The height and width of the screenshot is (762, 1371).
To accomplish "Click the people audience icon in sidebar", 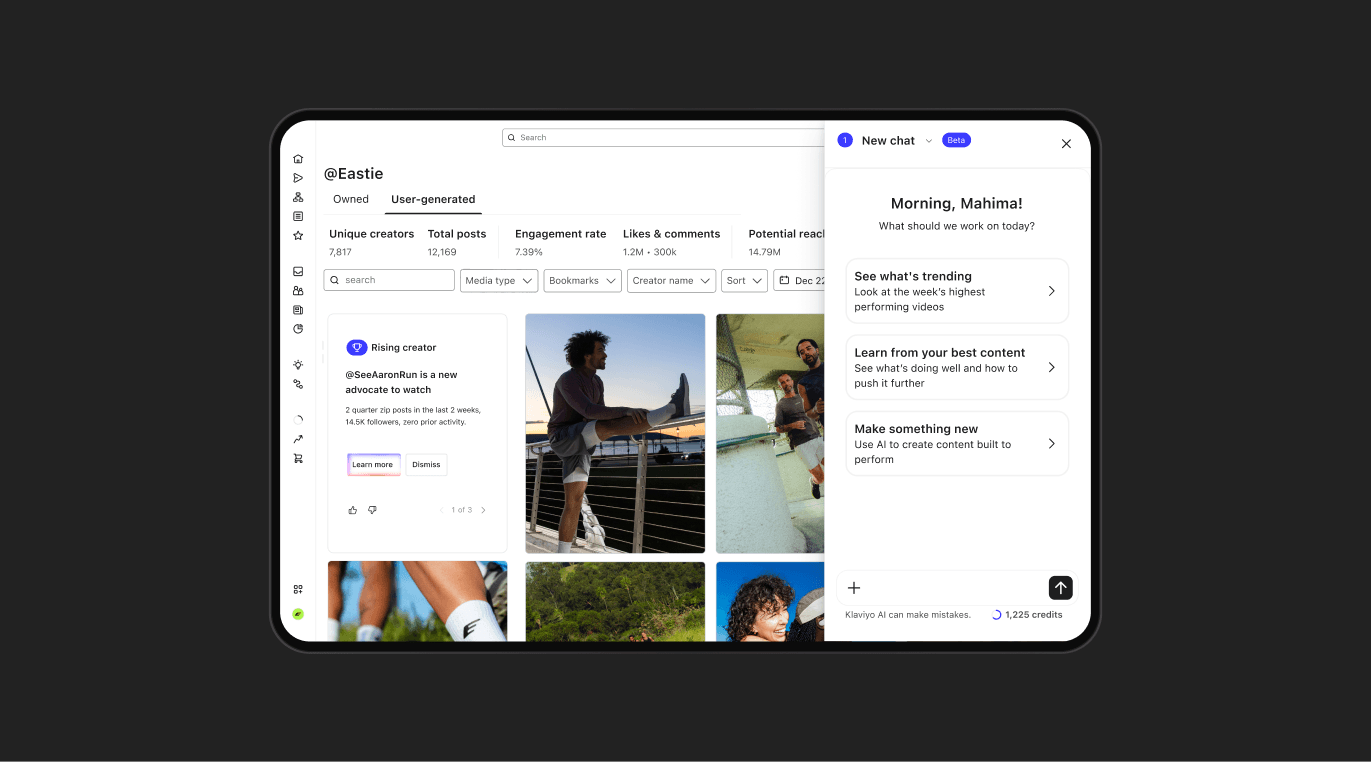I will pos(298,291).
